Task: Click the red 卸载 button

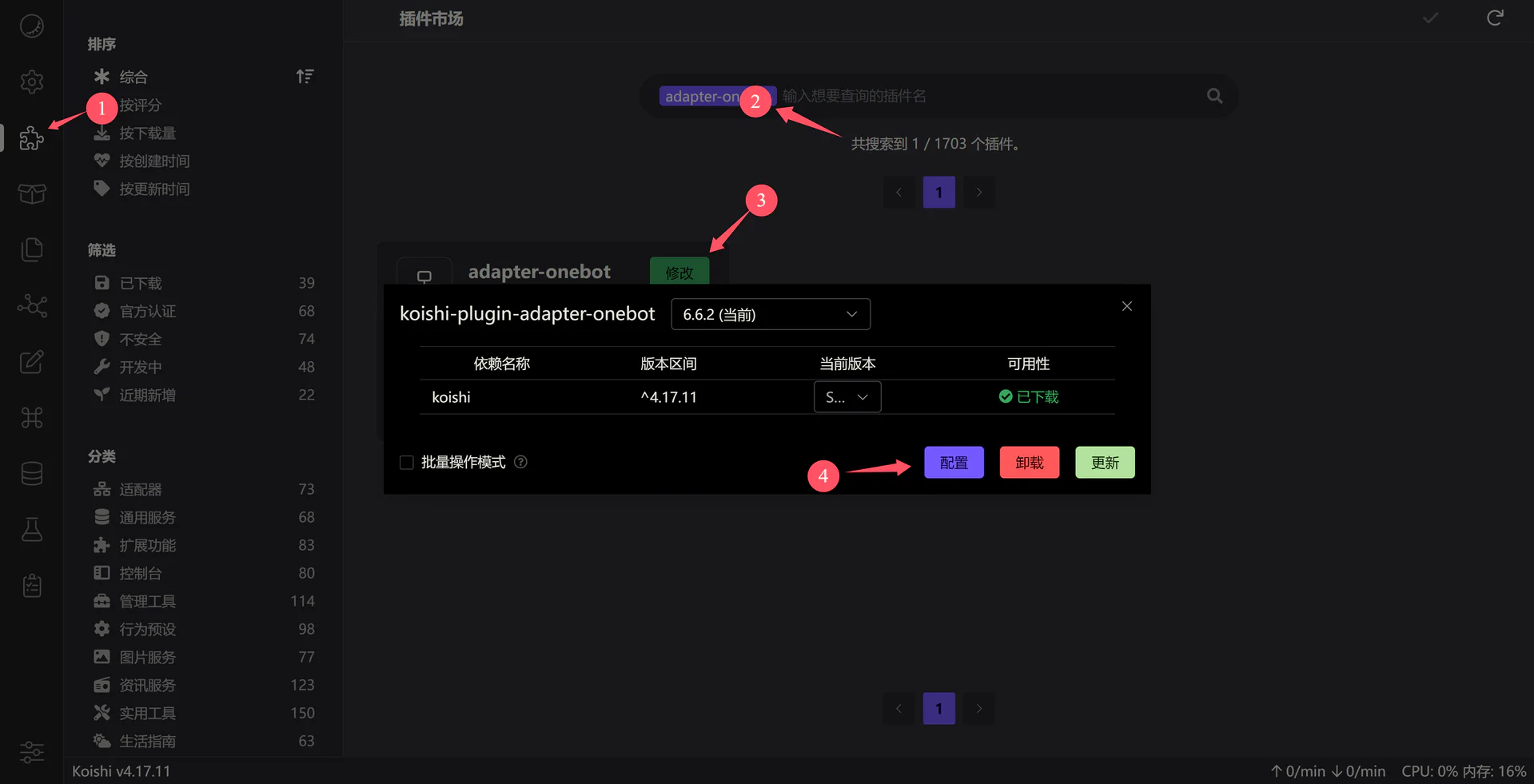Action: pyautogui.click(x=1030, y=462)
